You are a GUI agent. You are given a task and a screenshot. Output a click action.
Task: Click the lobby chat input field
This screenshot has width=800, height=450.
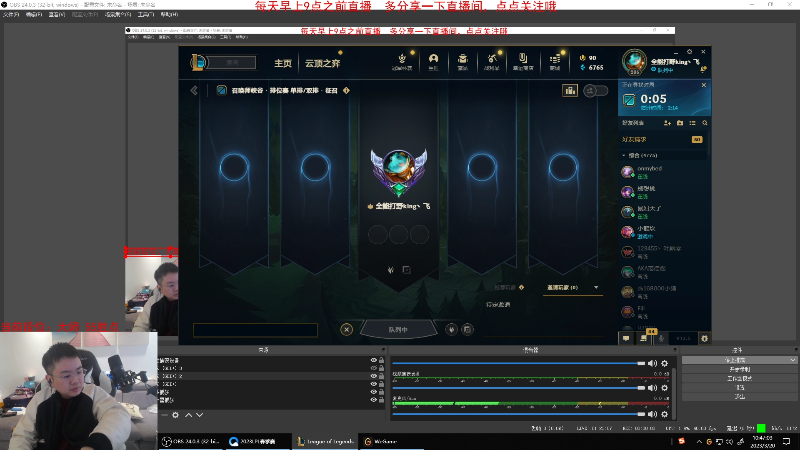click(x=255, y=330)
